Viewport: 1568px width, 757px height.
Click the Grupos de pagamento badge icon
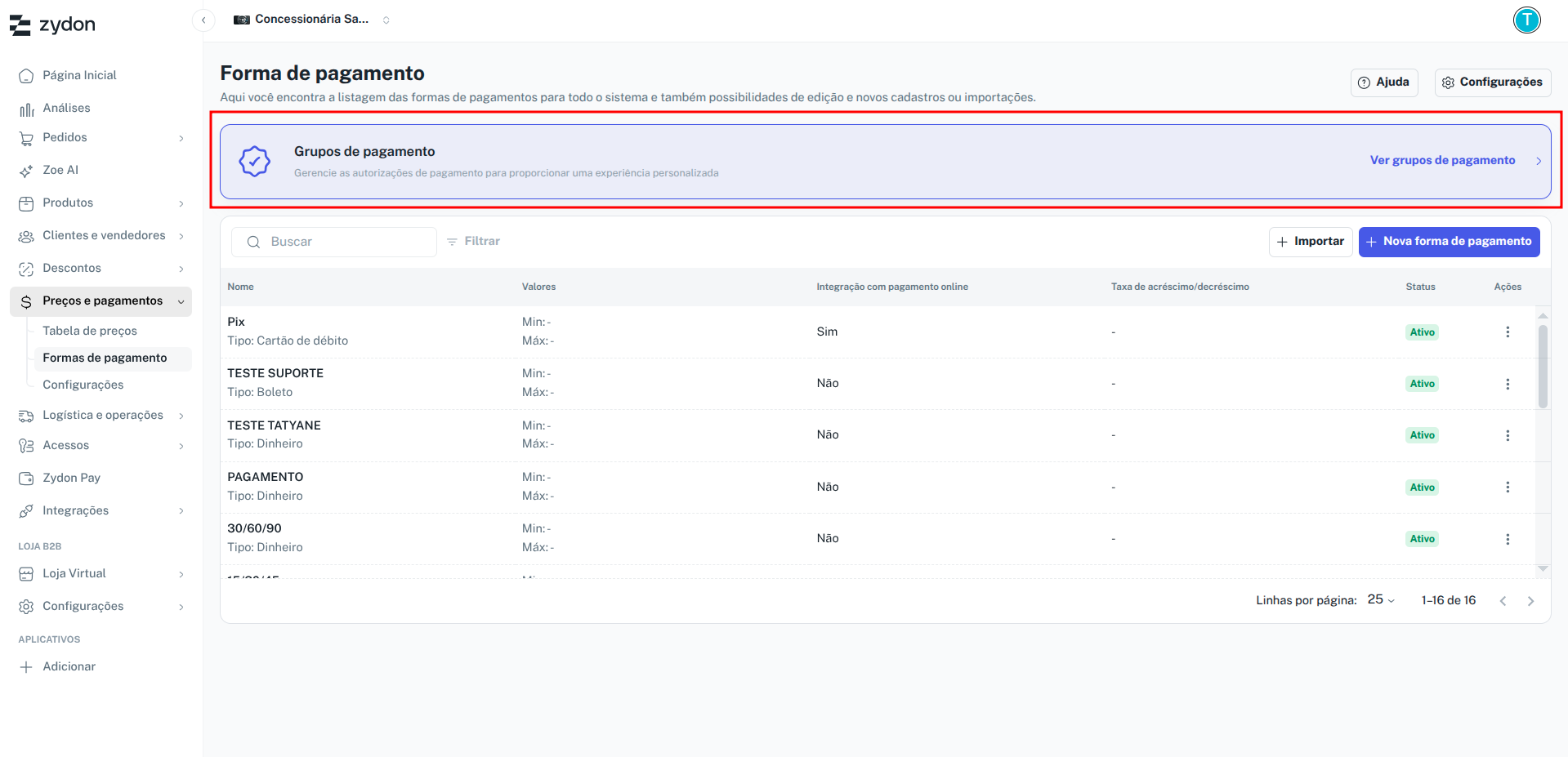tap(255, 162)
